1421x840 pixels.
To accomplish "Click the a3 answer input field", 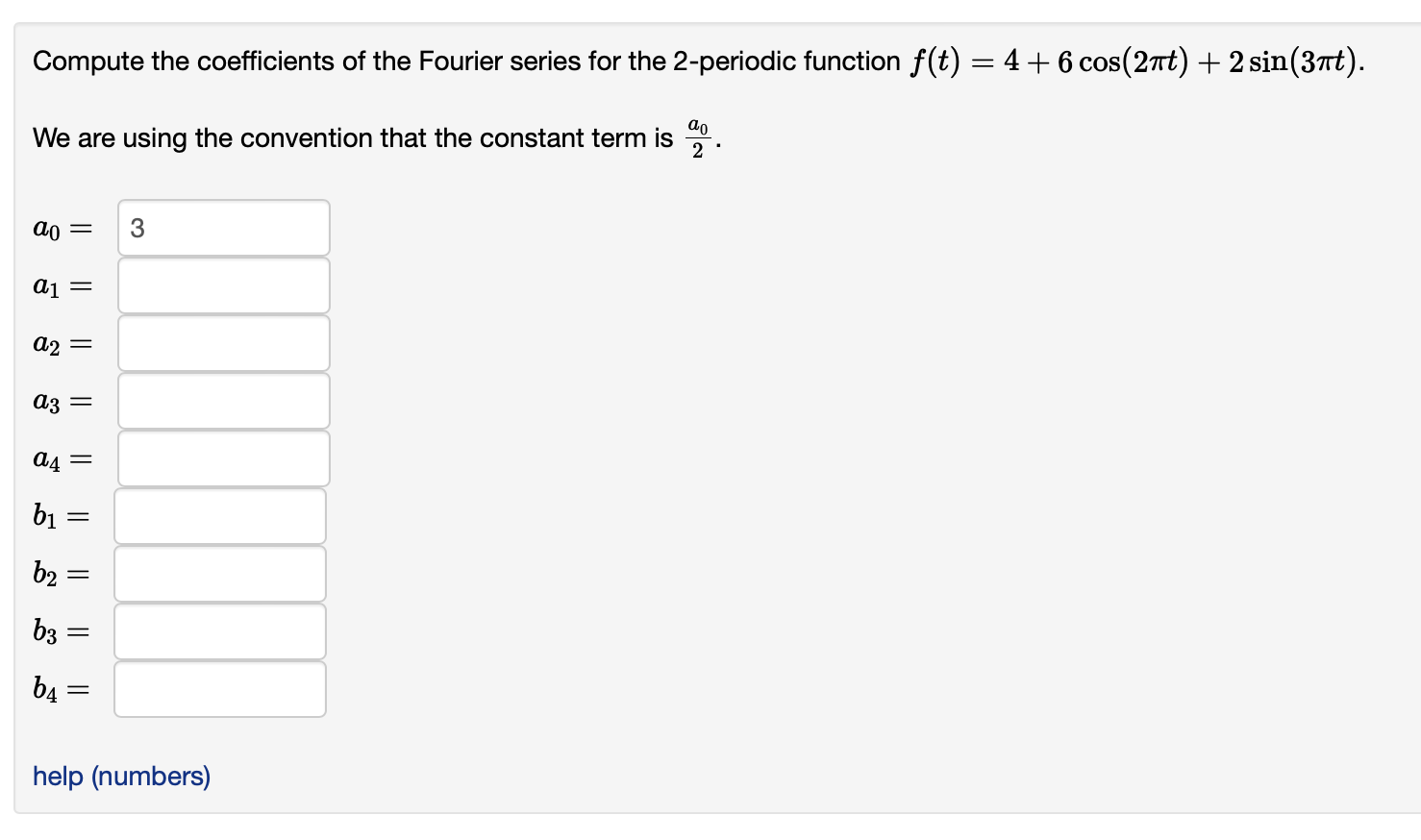I will click(221, 400).
